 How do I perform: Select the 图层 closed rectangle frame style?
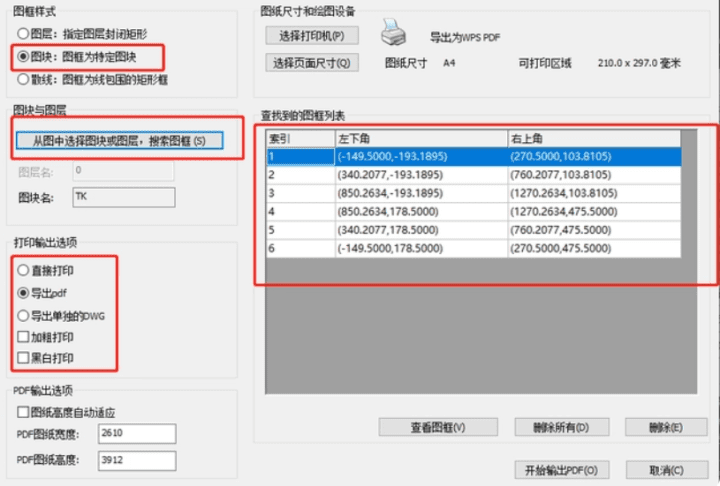coord(23,36)
